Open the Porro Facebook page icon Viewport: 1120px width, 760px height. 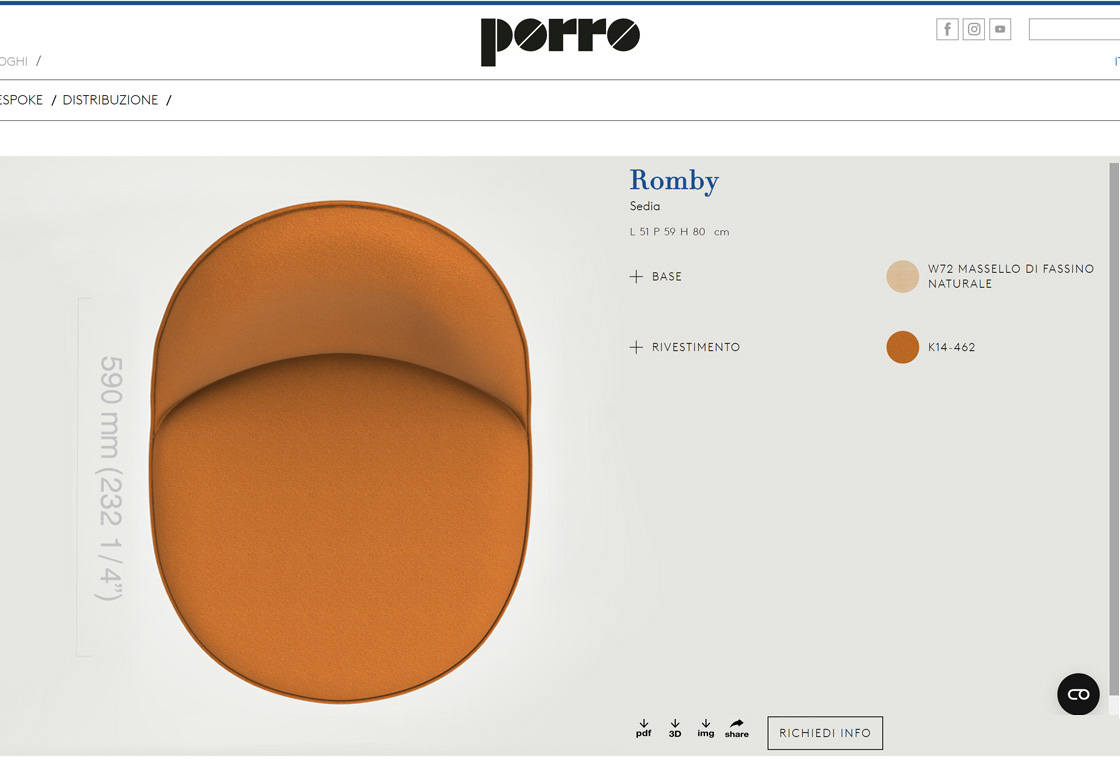pyautogui.click(x=947, y=29)
